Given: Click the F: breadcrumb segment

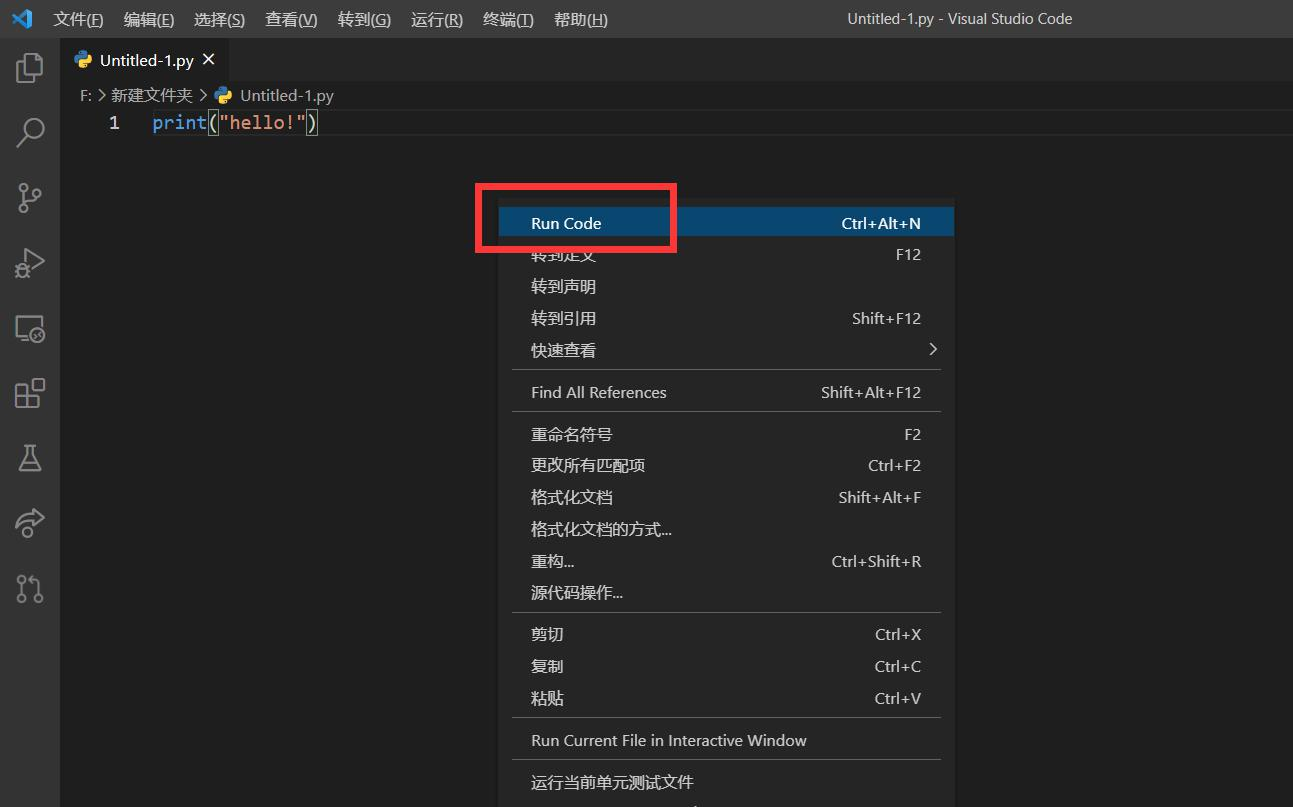Looking at the screenshot, I should click(x=84, y=95).
